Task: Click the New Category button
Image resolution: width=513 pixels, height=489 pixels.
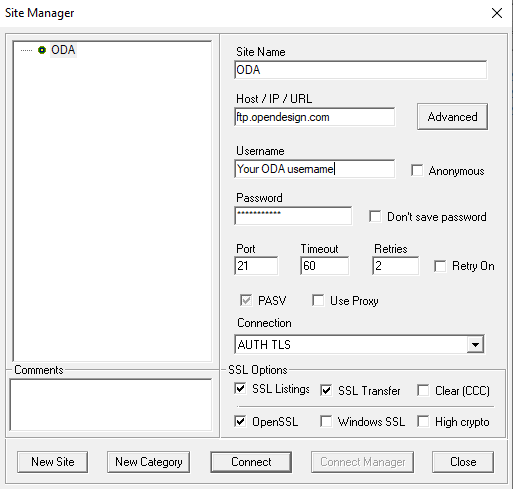Action: click(x=149, y=462)
